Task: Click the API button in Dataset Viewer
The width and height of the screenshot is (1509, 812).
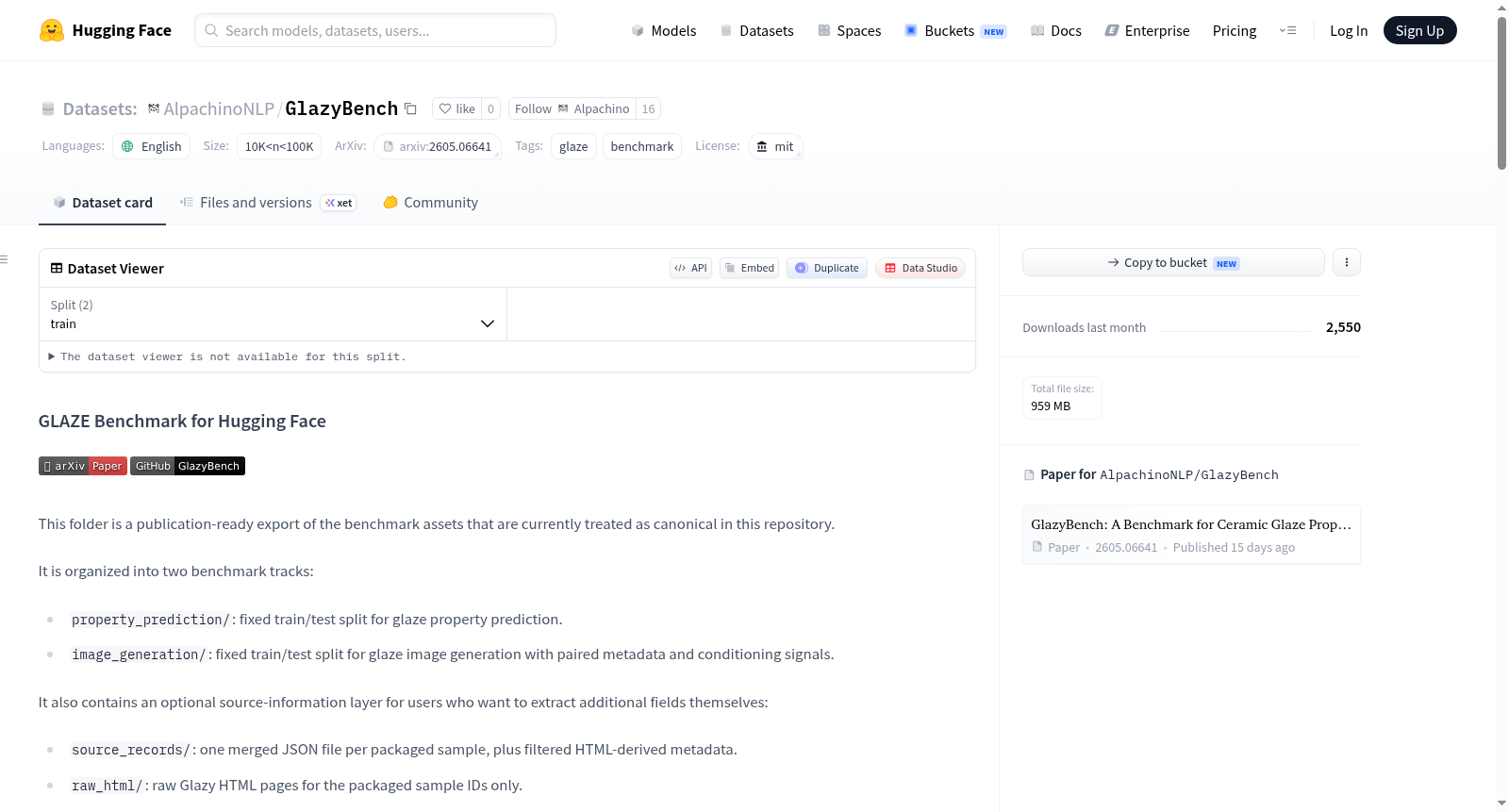Action: pyautogui.click(x=690, y=268)
